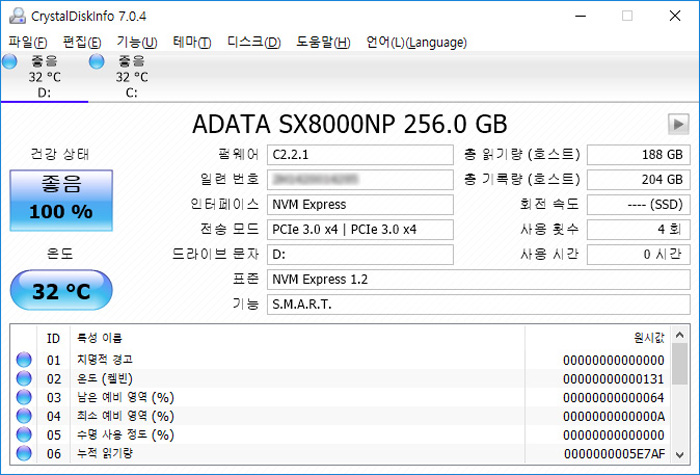Click the attribute list scrollbar thumb
Image resolution: width=700 pixels, height=475 pixels.
point(680,364)
